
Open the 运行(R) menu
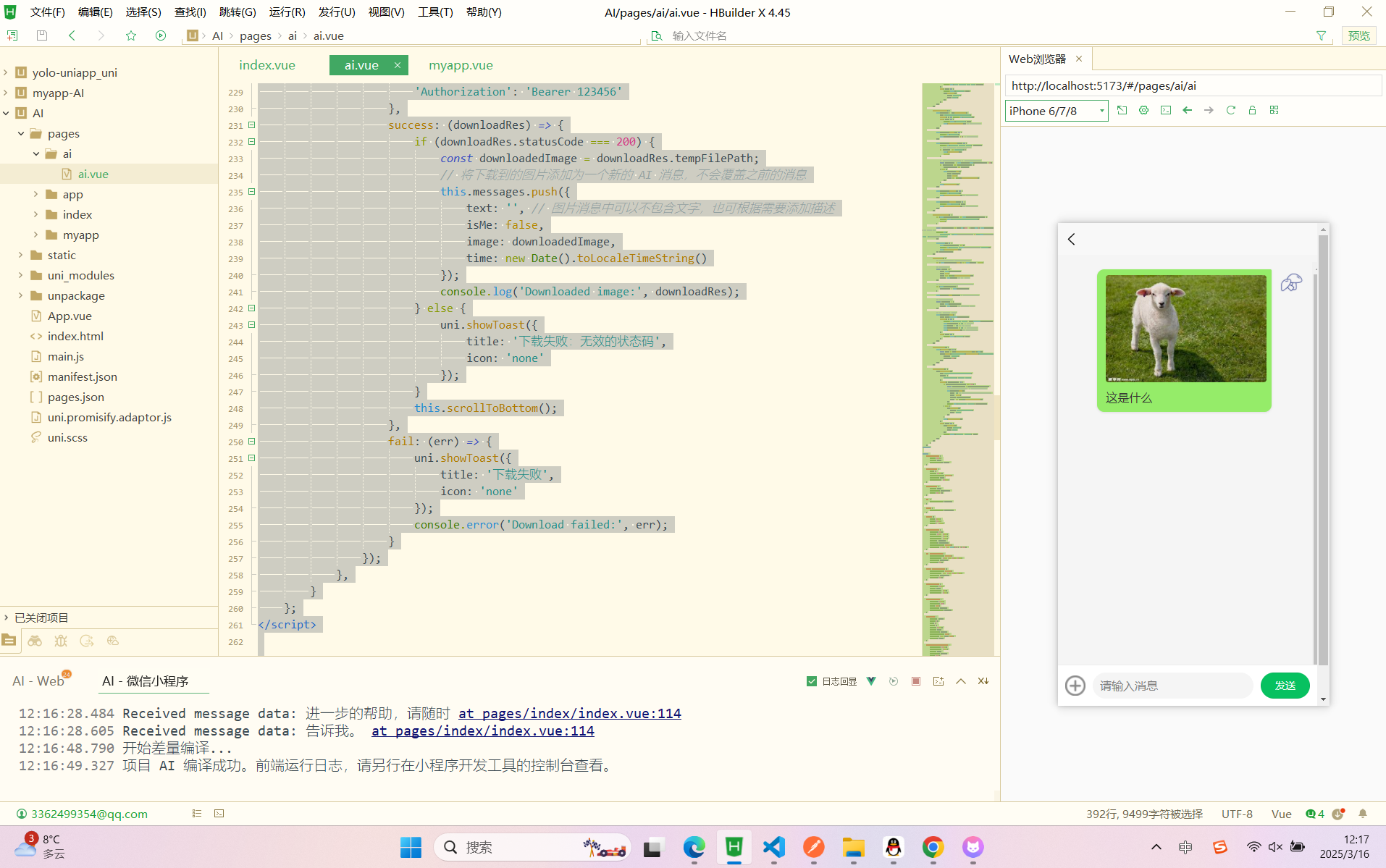(x=287, y=12)
